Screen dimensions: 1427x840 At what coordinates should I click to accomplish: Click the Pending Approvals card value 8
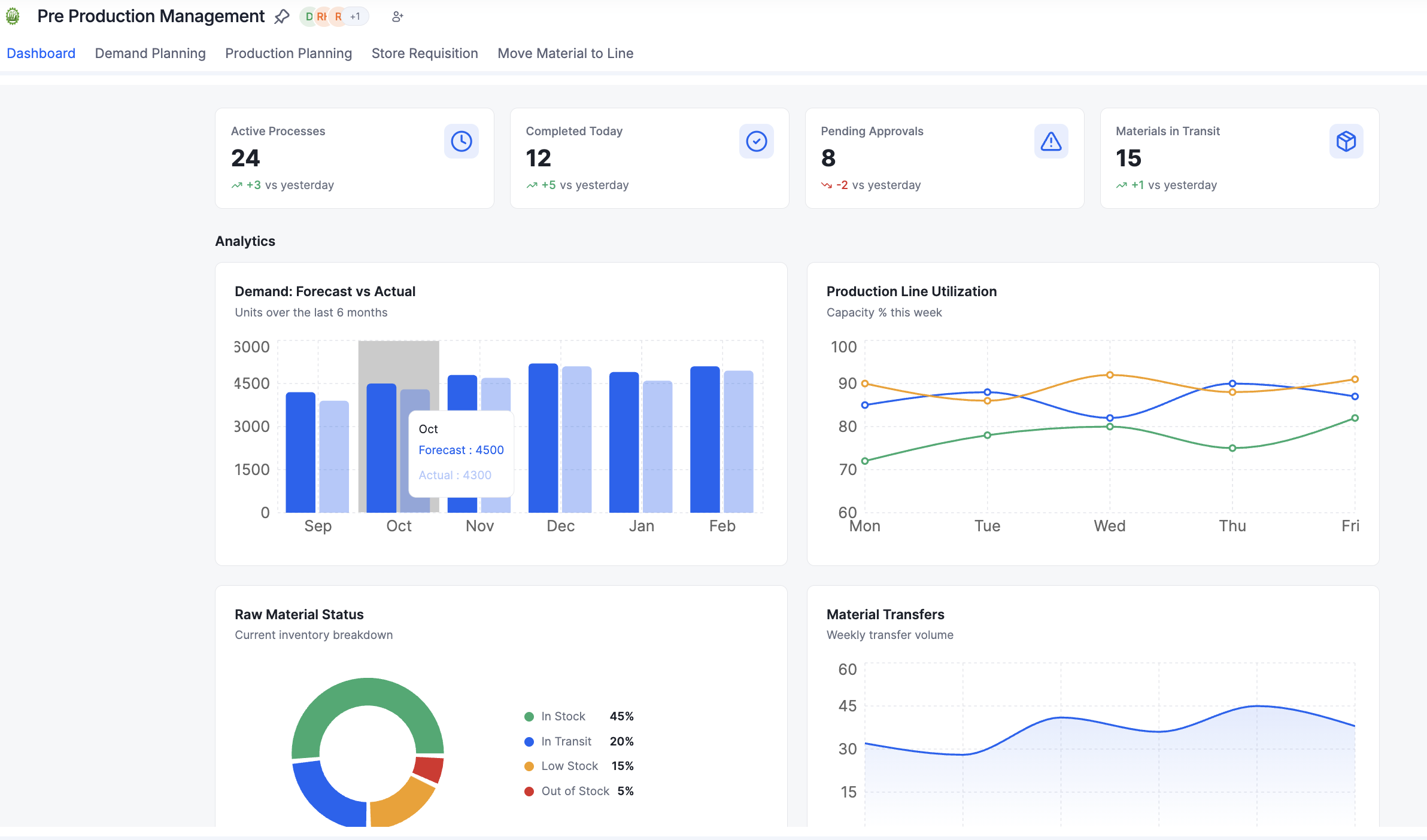pos(828,158)
